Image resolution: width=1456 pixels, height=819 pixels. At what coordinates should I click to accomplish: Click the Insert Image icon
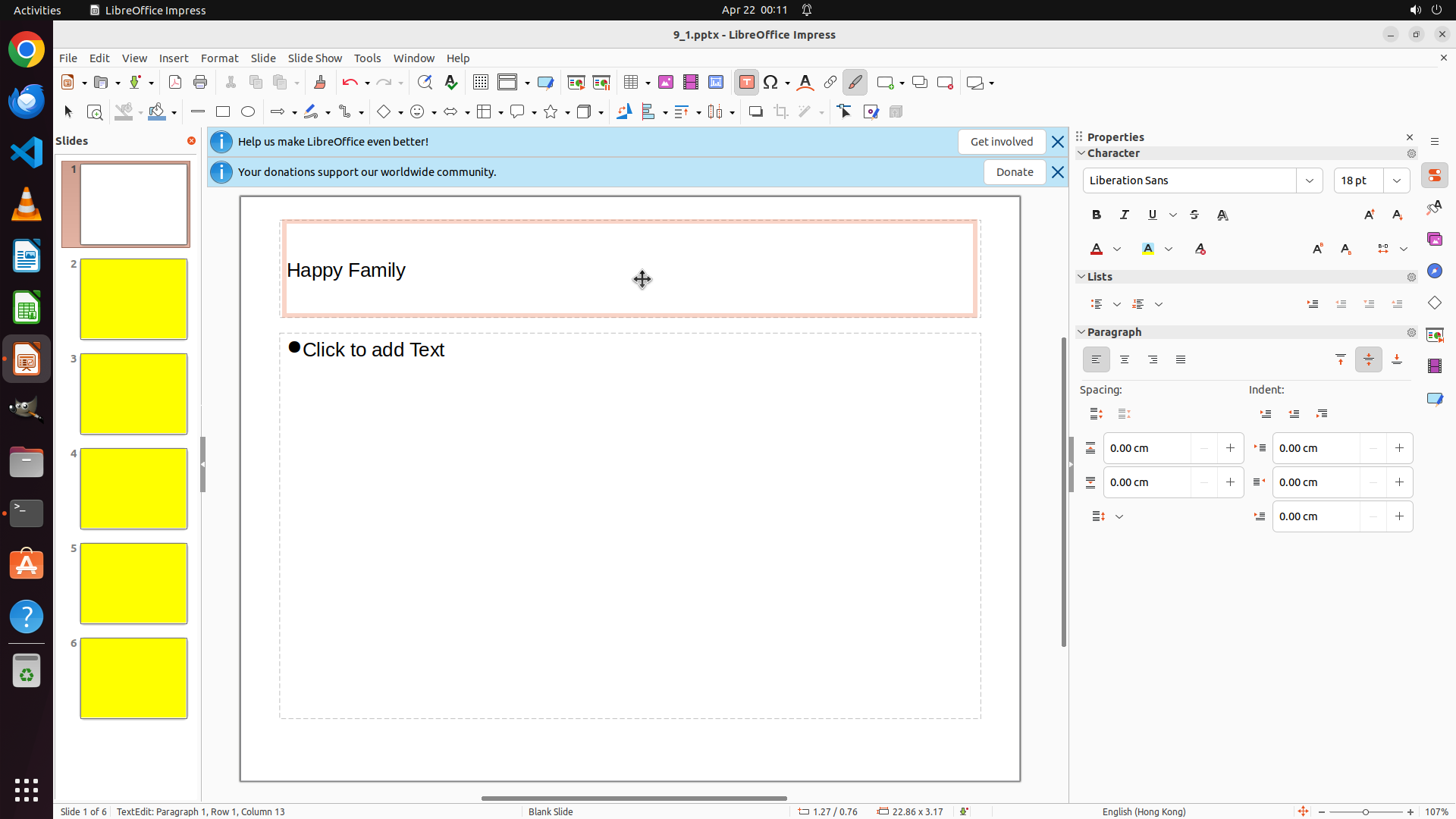[x=666, y=83]
